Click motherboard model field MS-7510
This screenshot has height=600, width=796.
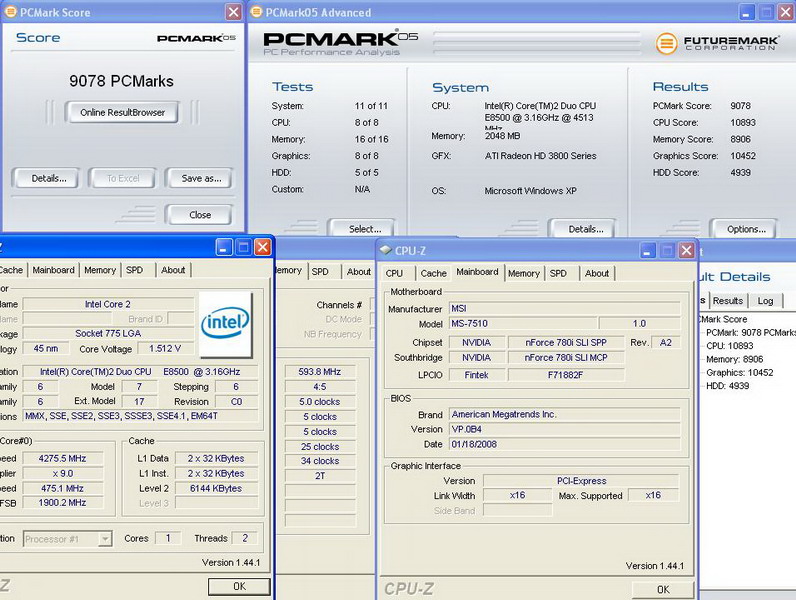tap(522, 323)
